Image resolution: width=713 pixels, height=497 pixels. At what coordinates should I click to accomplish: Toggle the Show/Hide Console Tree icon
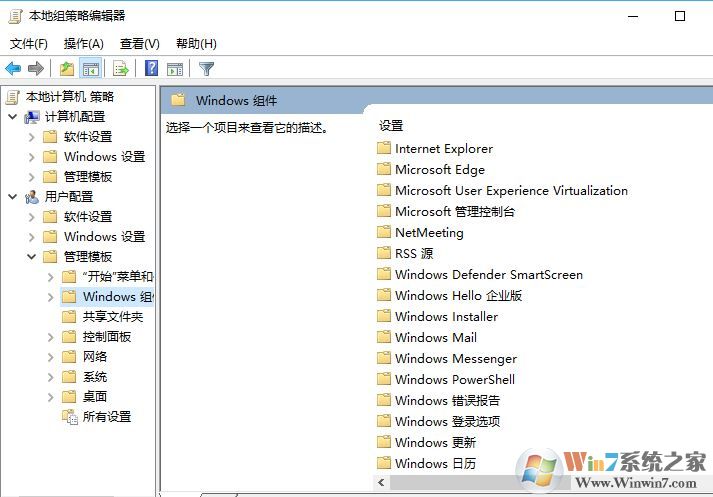click(90, 69)
